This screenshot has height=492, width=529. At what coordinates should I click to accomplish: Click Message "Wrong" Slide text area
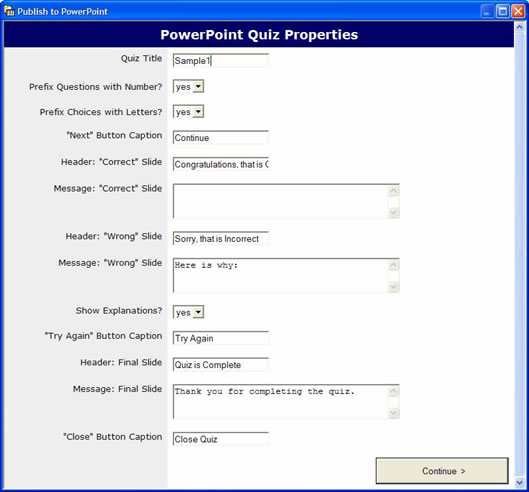pyautogui.click(x=286, y=275)
